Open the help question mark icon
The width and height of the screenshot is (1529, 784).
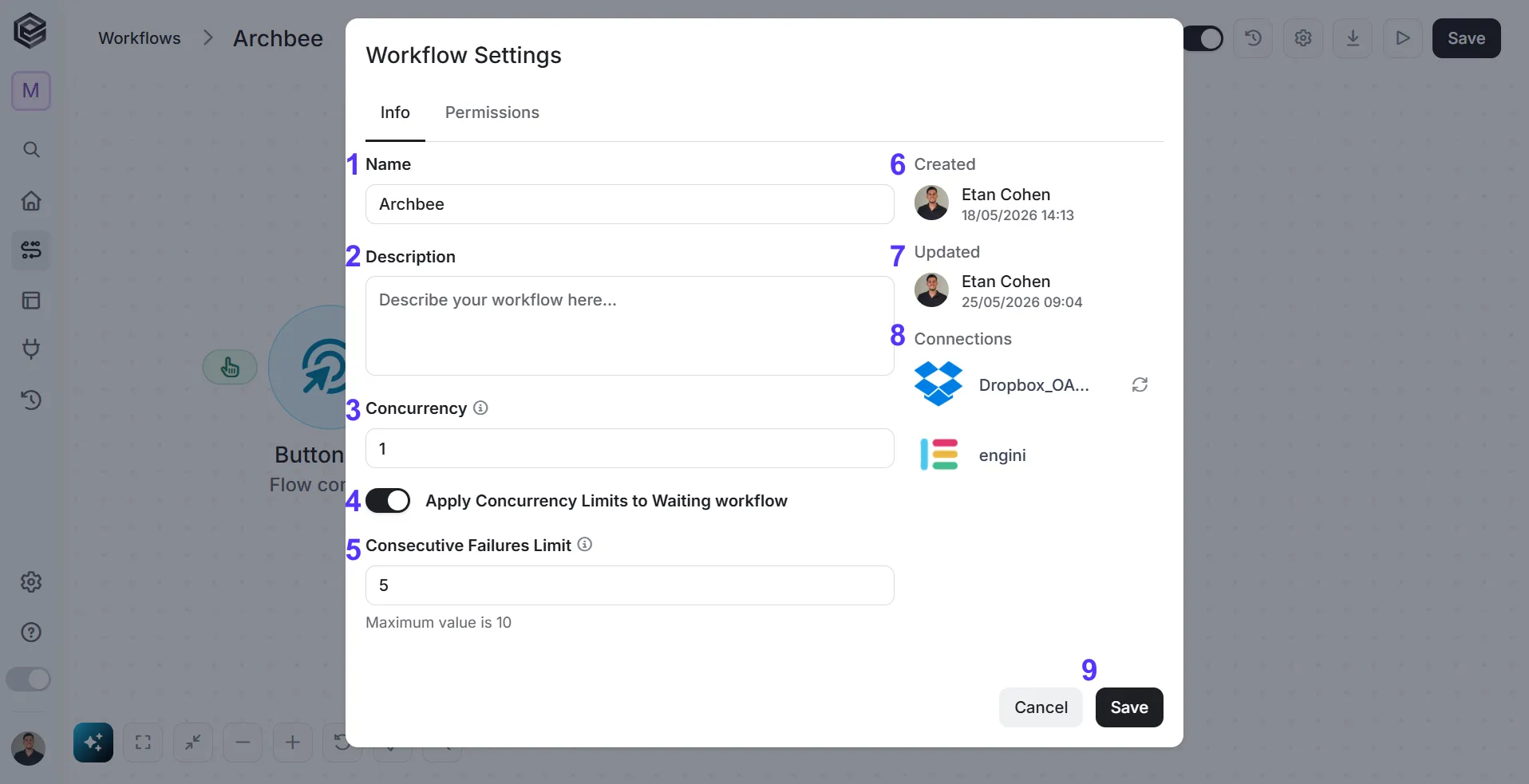(x=31, y=632)
